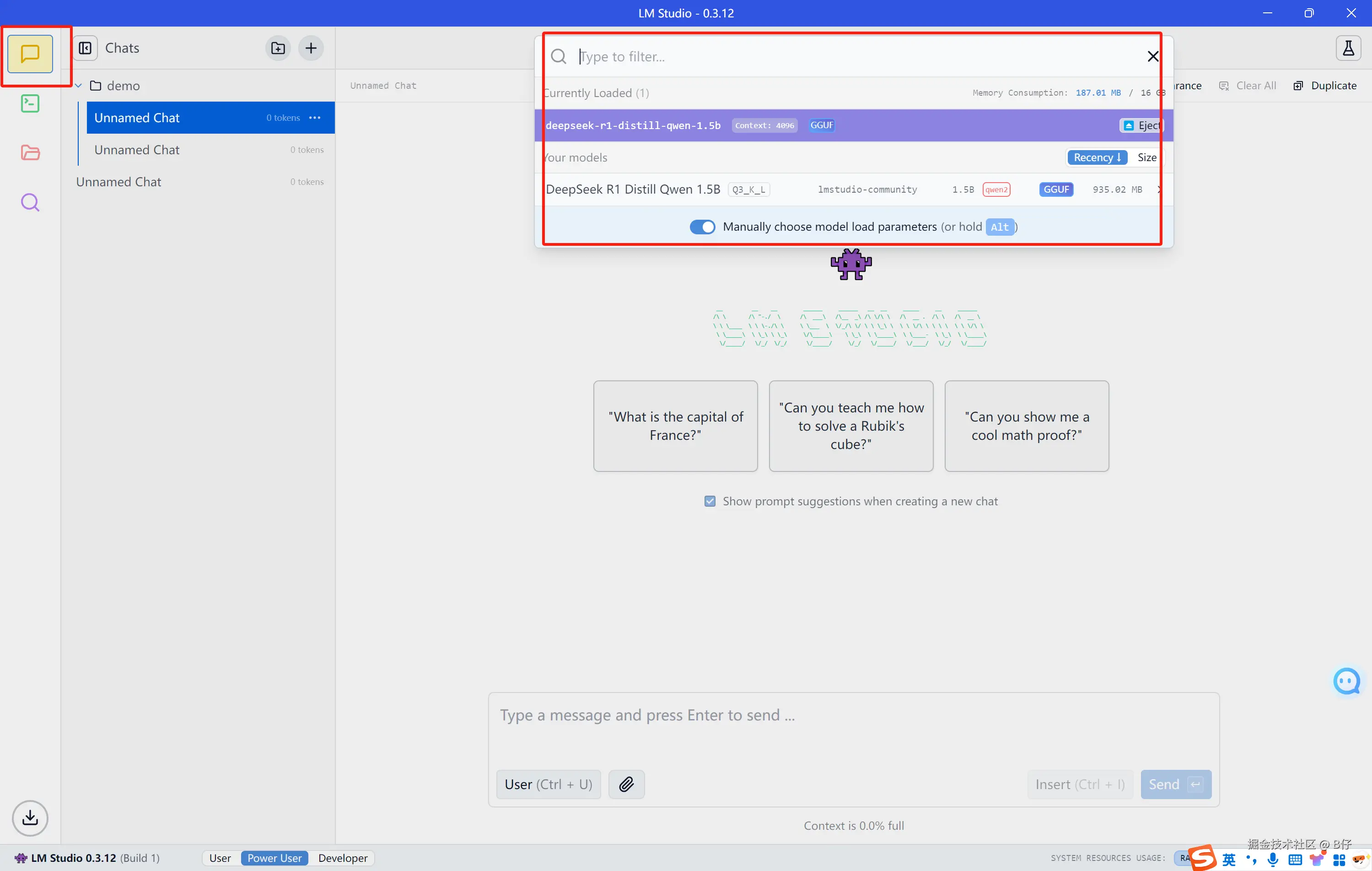
Task: Collapse the demo folder
Action: click(x=79, y=86)
